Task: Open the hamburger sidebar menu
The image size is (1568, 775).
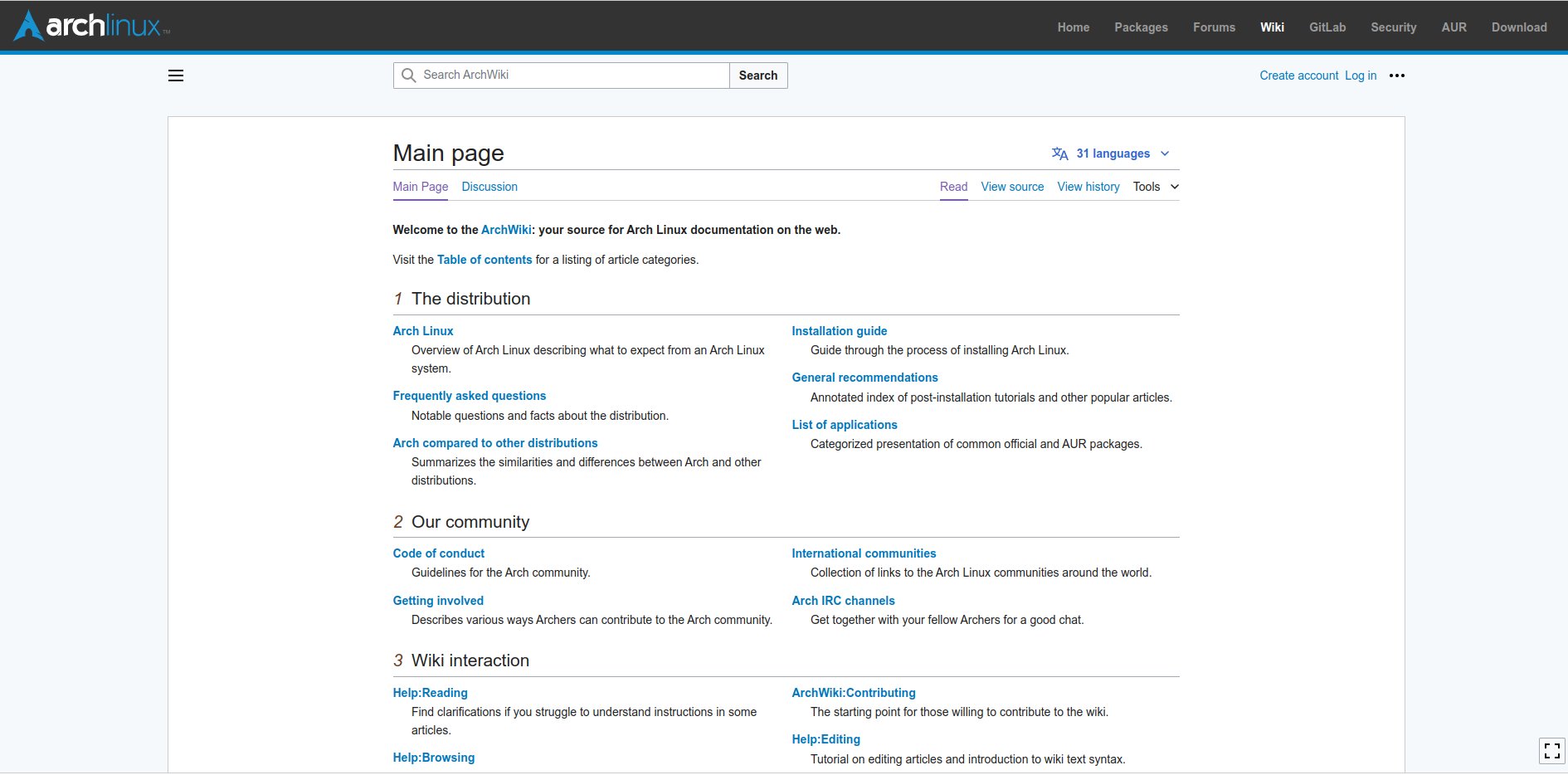Action: (176, 76)
